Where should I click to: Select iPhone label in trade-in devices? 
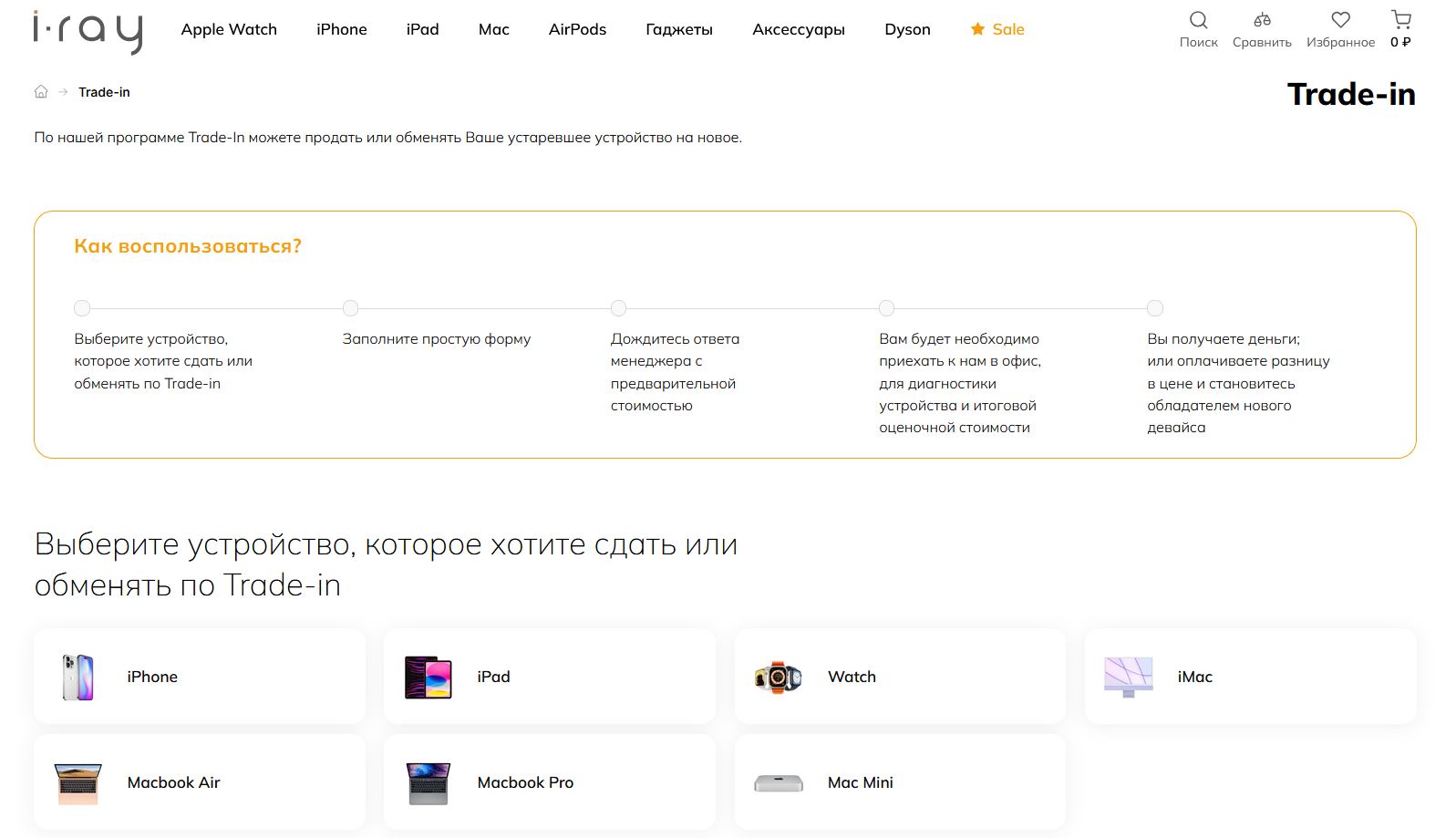point(152,677)
